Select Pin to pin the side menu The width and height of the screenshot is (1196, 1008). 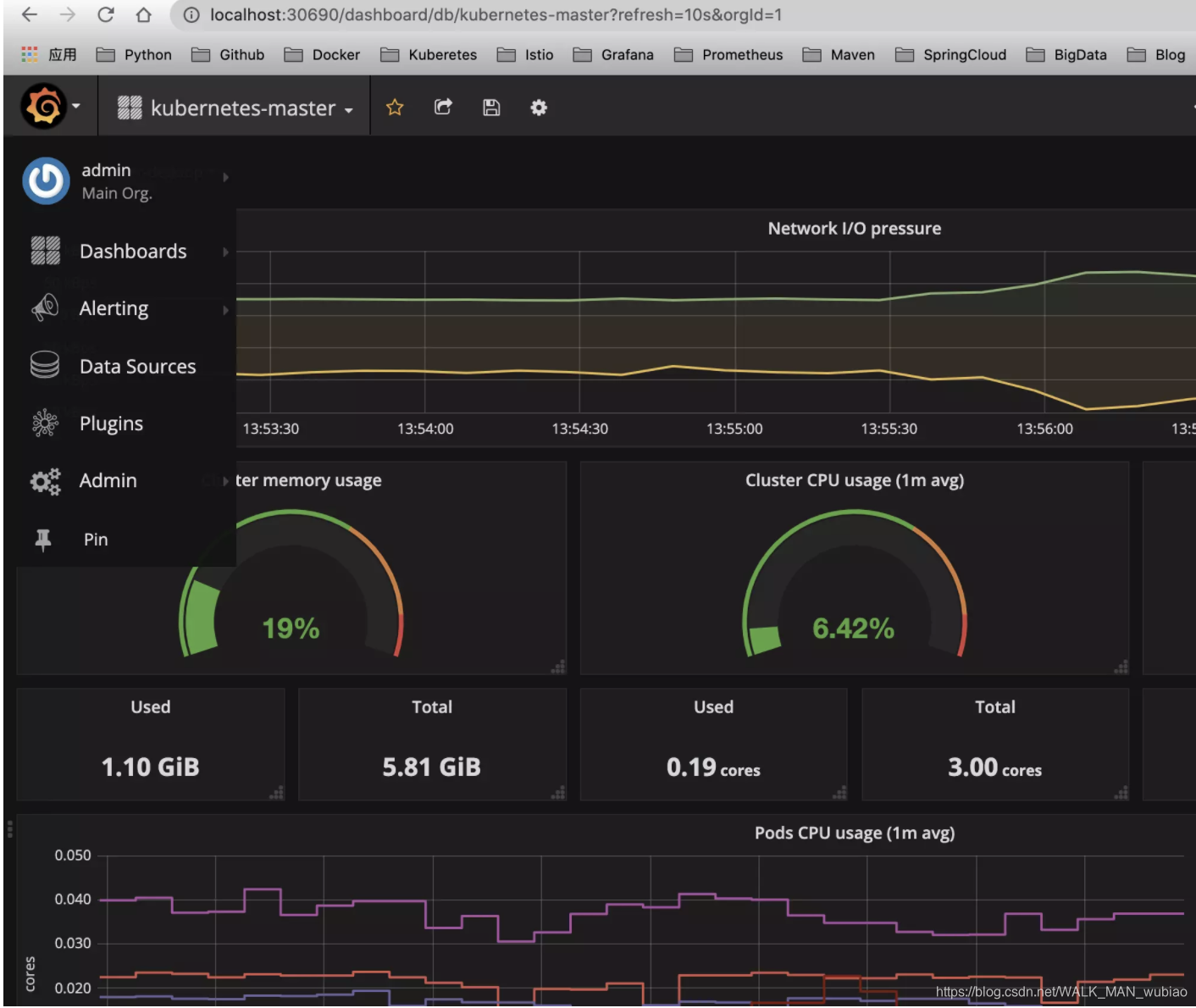click(96, 540)
